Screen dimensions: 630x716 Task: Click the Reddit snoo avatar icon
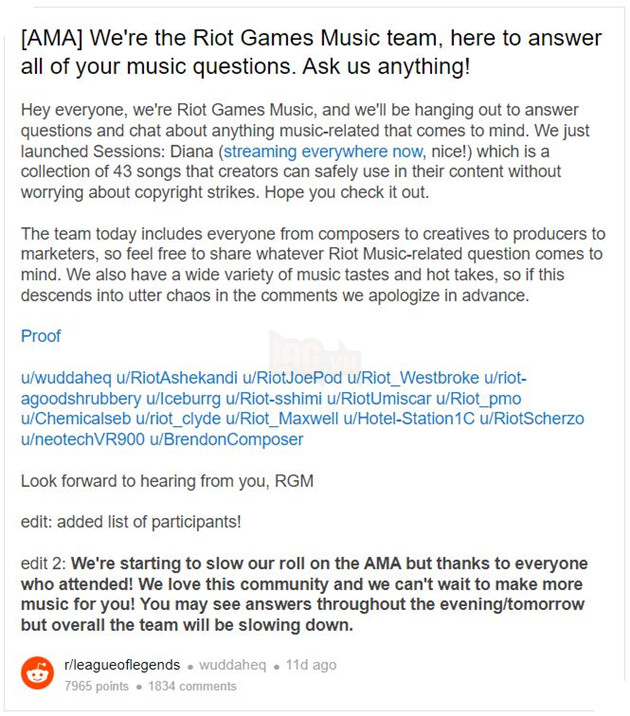pos(37,674)
